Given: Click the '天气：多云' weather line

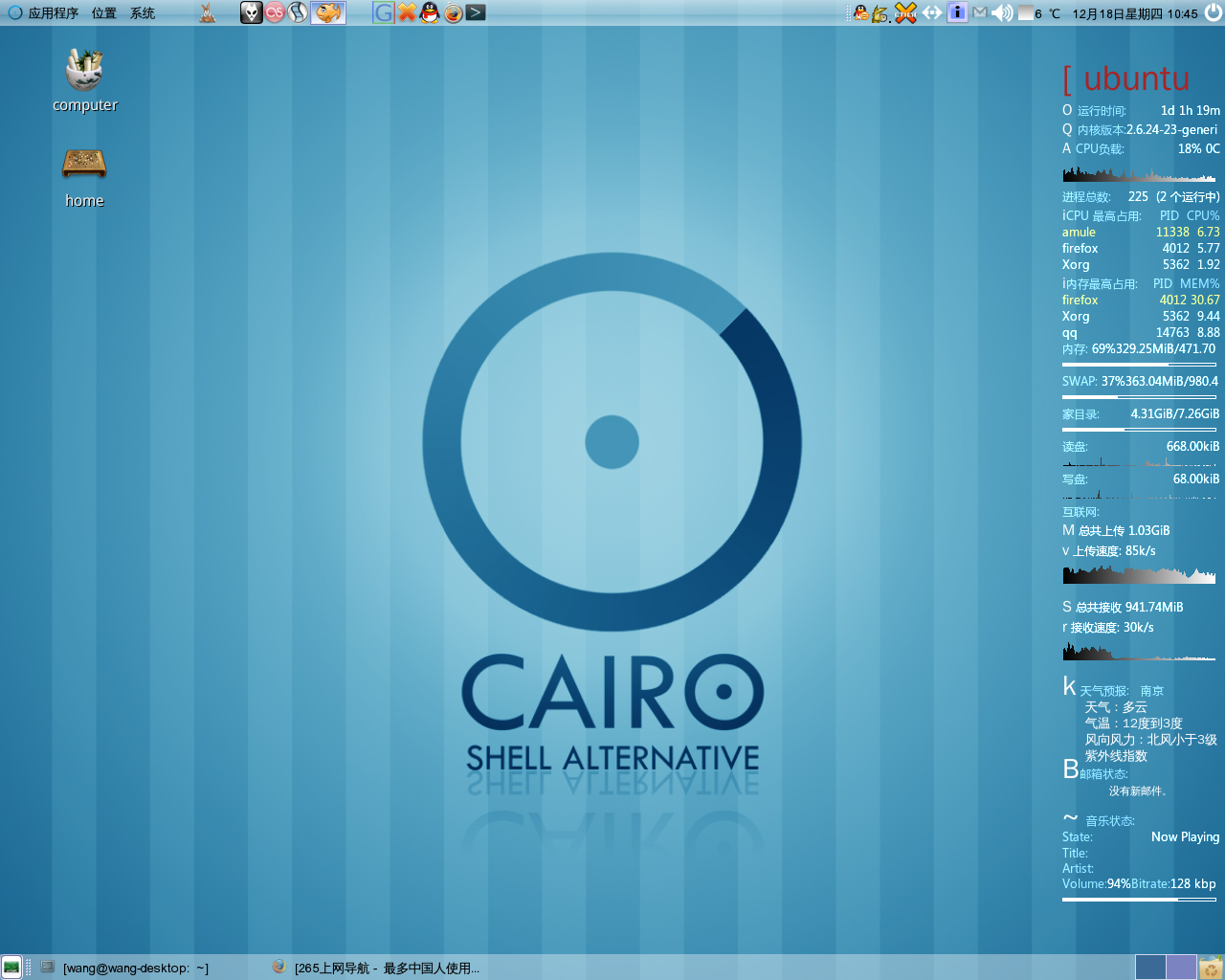Looking at the screenshot, I should pos(1116,707).
